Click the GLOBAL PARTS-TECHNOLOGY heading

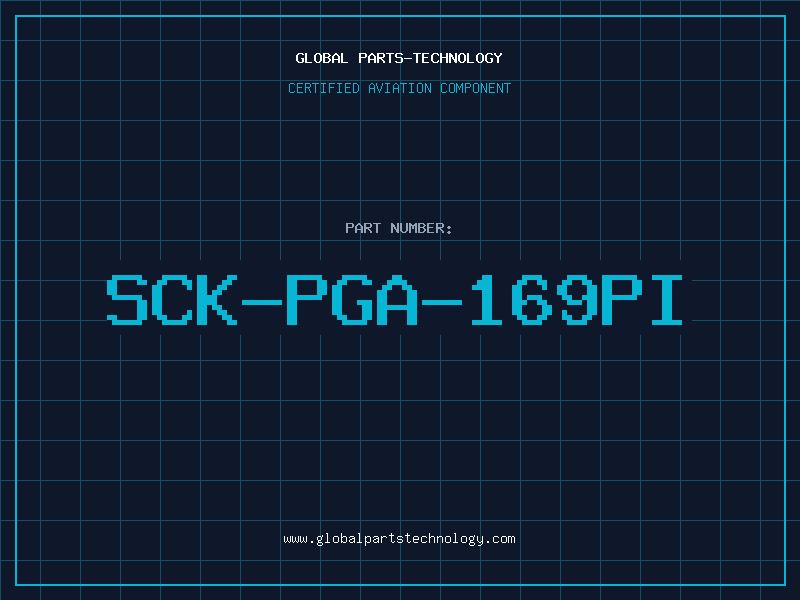(399, 58)
